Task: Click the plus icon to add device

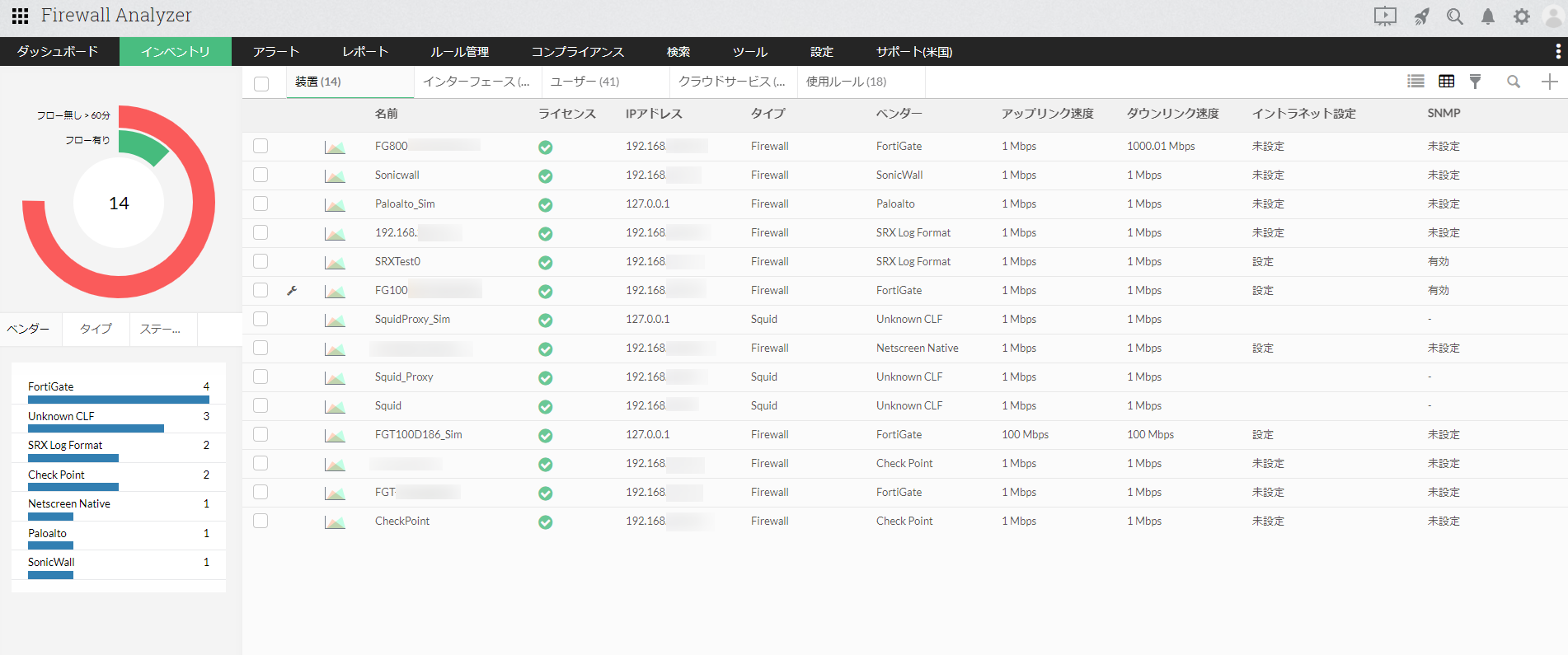Action: [1549, 81]
